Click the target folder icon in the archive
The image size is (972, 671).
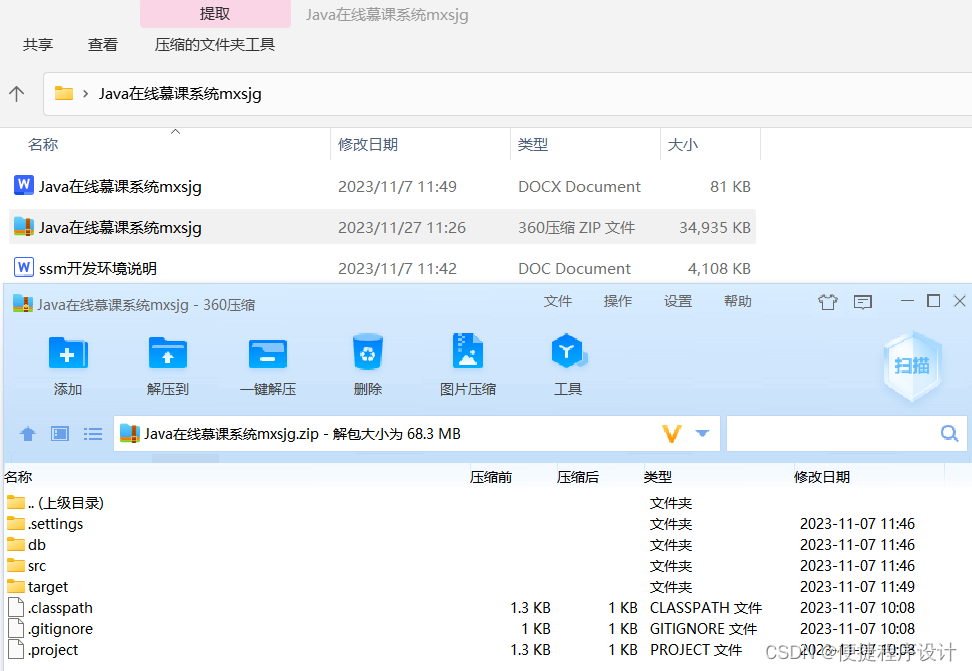(x=16, y=586)
